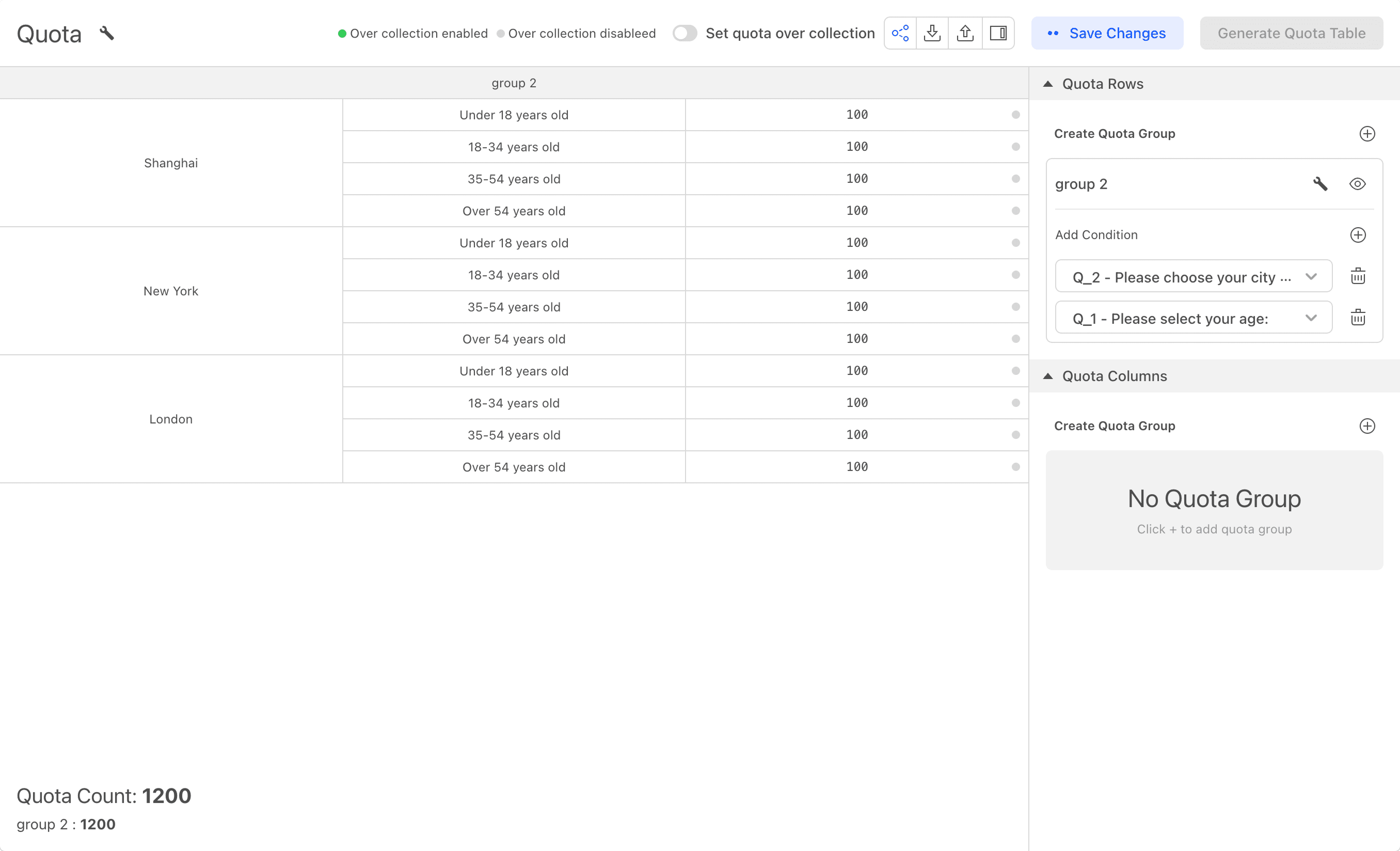Add quota group under Quota Columns
1400x851 pixels.
1366,426
